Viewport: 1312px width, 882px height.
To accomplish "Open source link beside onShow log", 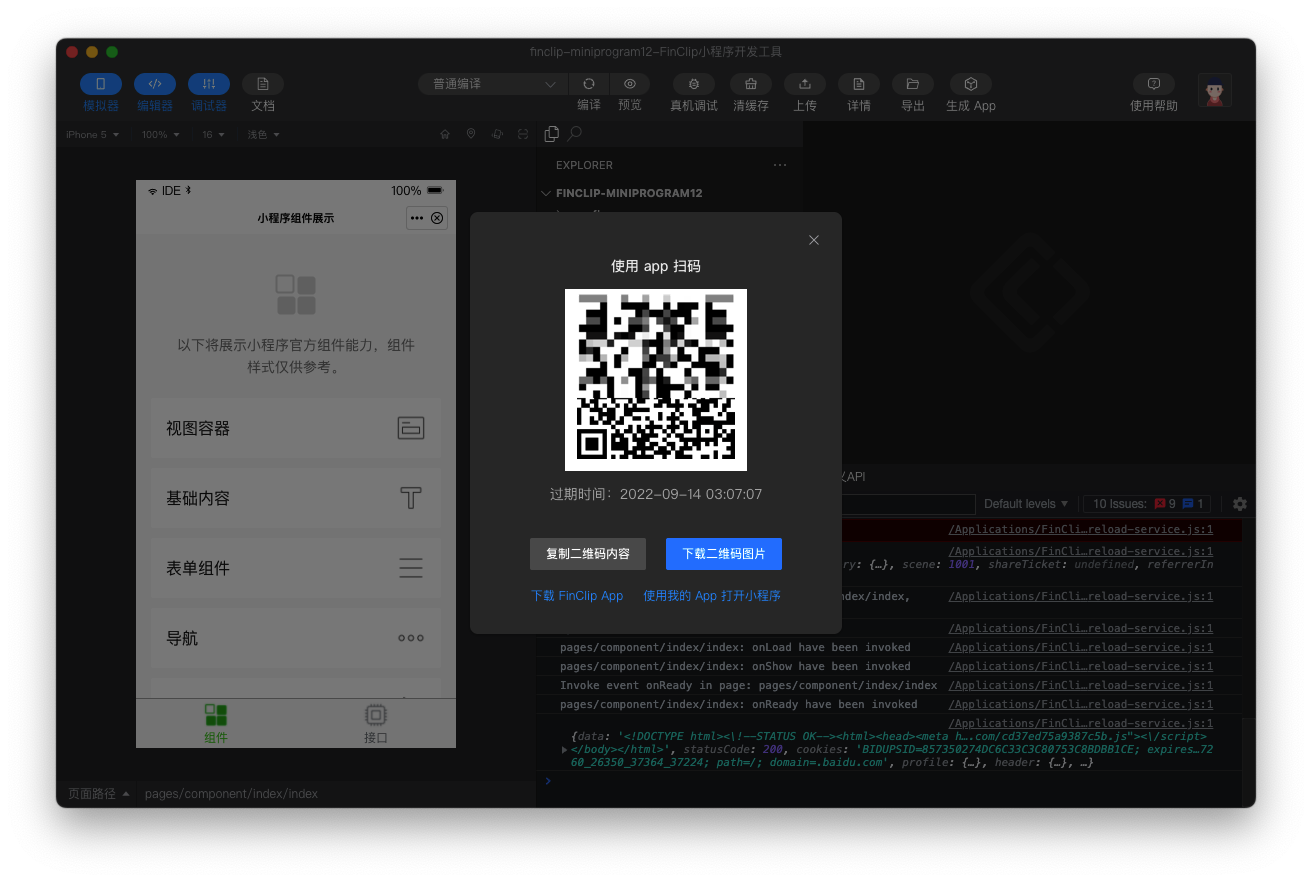I will [1080, 666].
